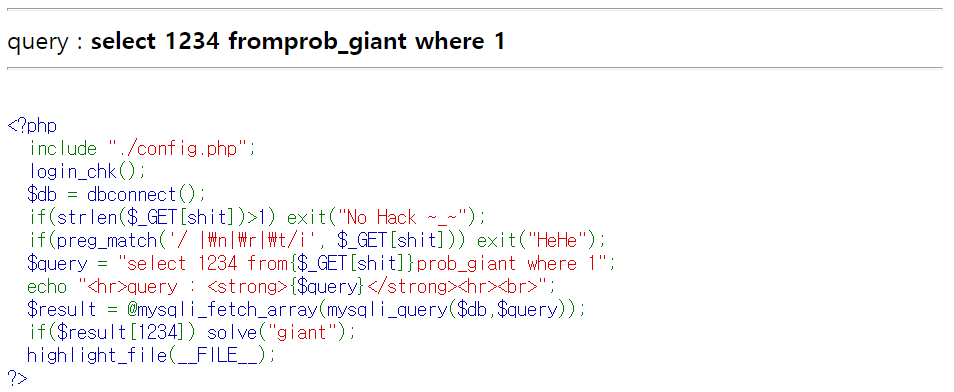Click the 'highlight_file(__FILE__);' line

click(151, 355)
